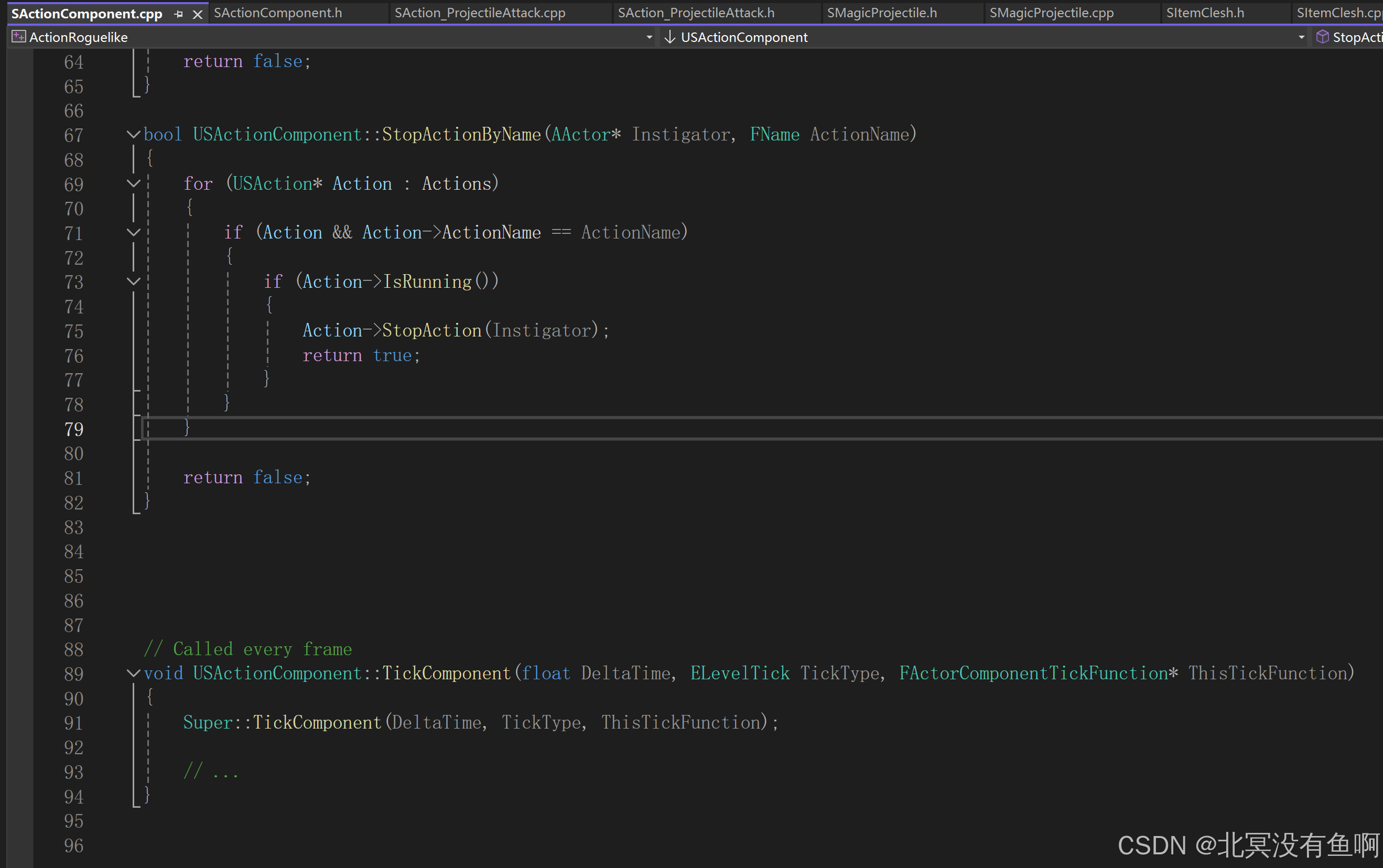Image resolution: width=1383 pixels, height=868 pixels.
Task: Collapse the TickComponent function on line 89
Action: (x=133, y=674)
